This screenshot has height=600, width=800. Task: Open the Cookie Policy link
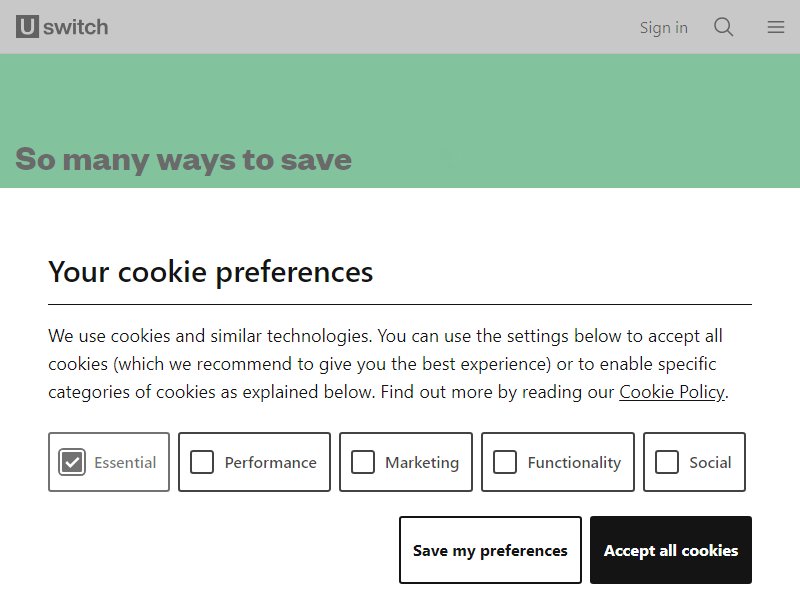pyautogui.click(x=671, y=392)
